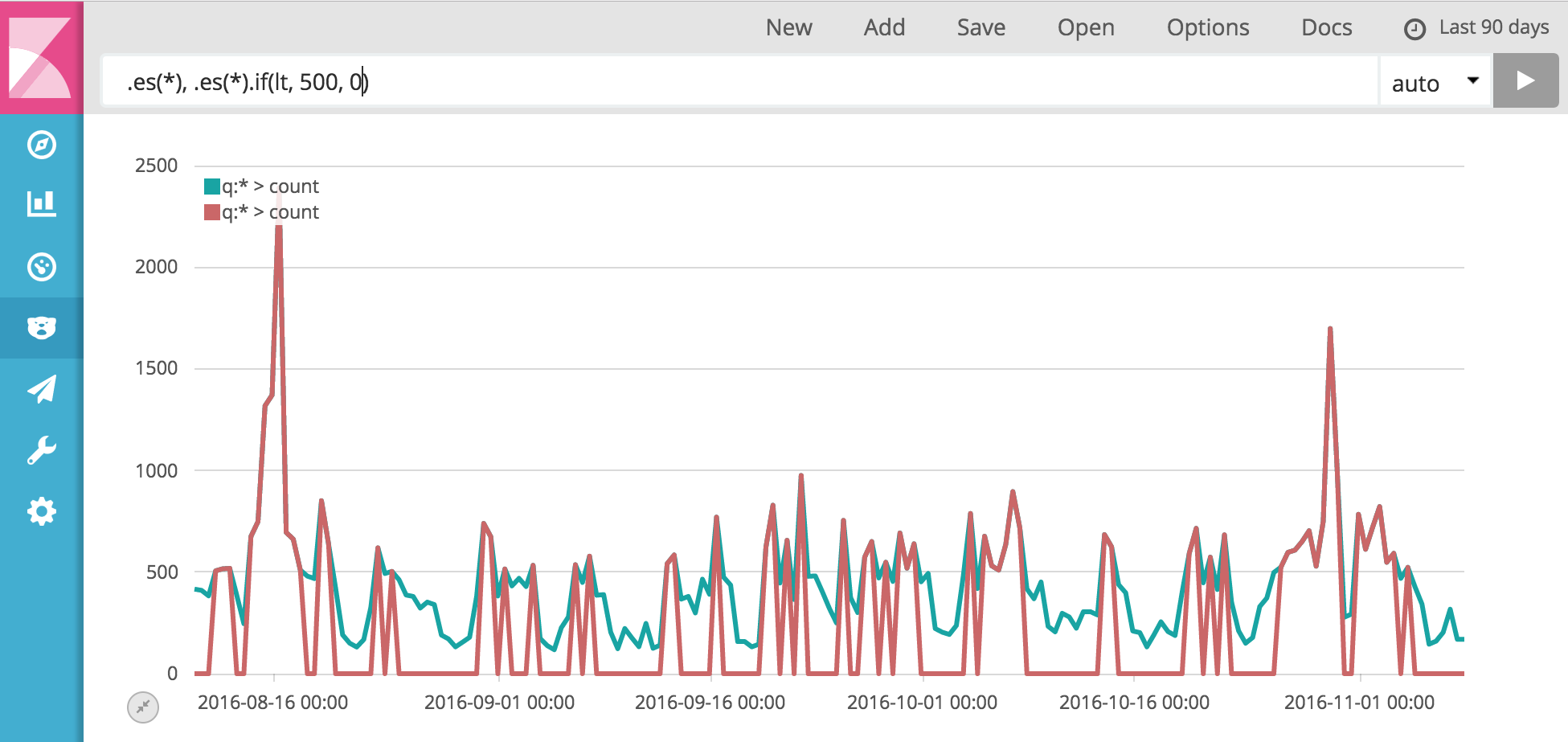
Task: Click the 2000 y-axis label
Action: tap(156, 267)
